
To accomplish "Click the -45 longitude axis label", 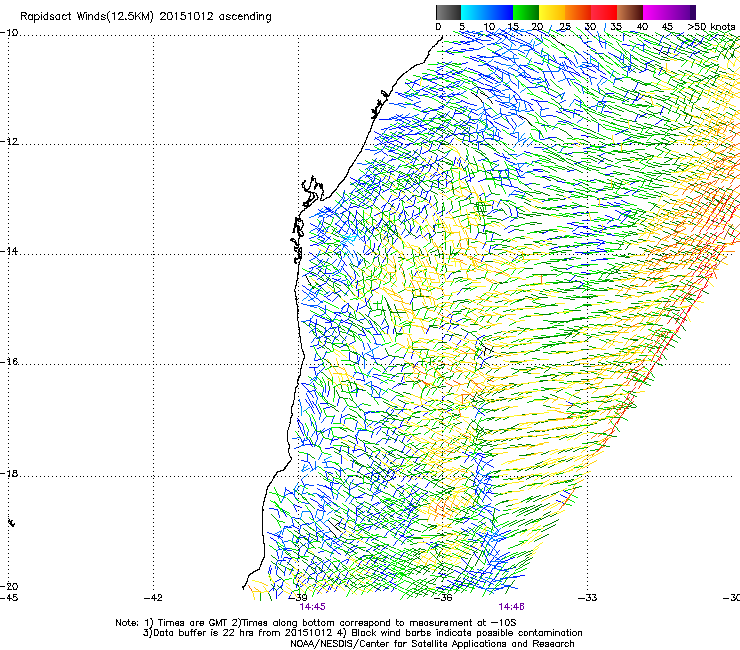I will (x=9, y=598).
